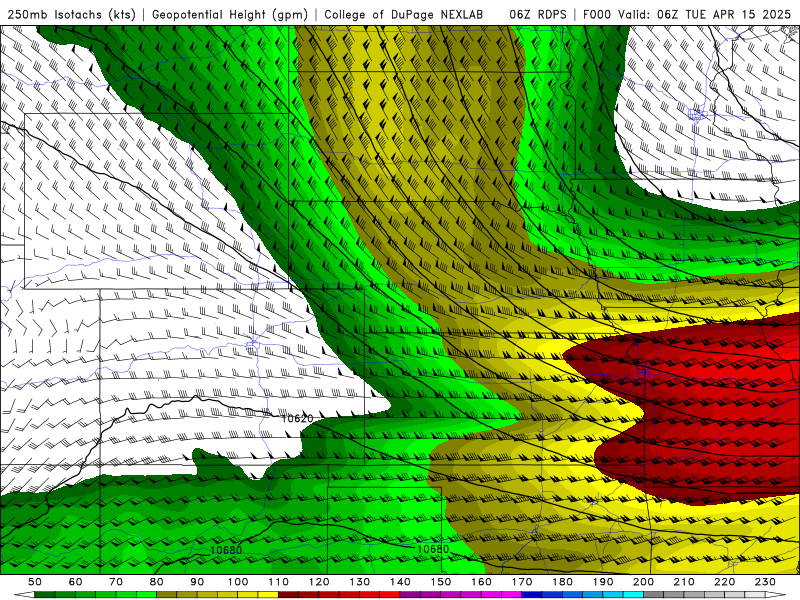
Task: Click the 90 knot colorbar label
Action: click(197, 582)
